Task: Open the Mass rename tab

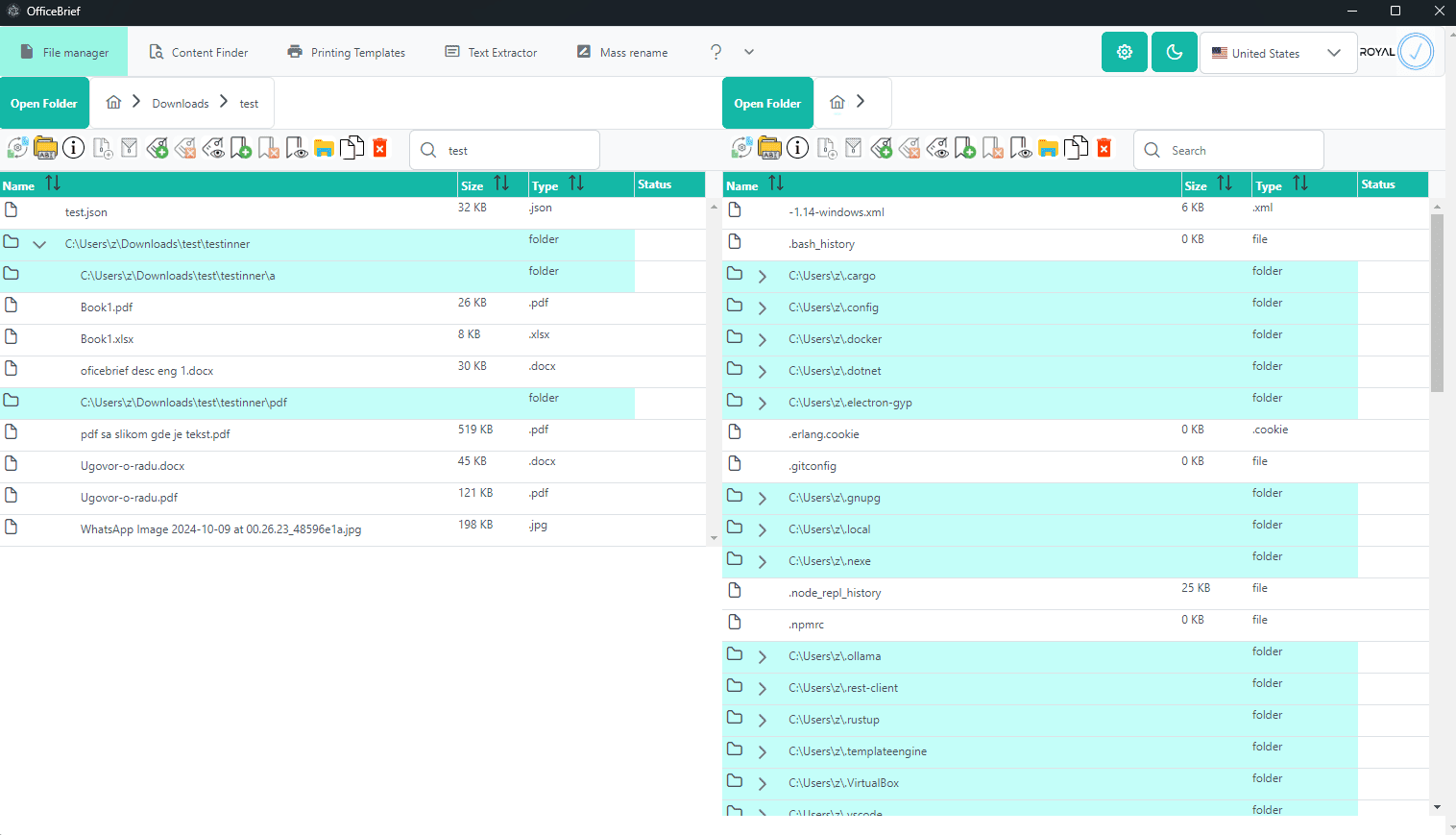Action: coord(622,52)
